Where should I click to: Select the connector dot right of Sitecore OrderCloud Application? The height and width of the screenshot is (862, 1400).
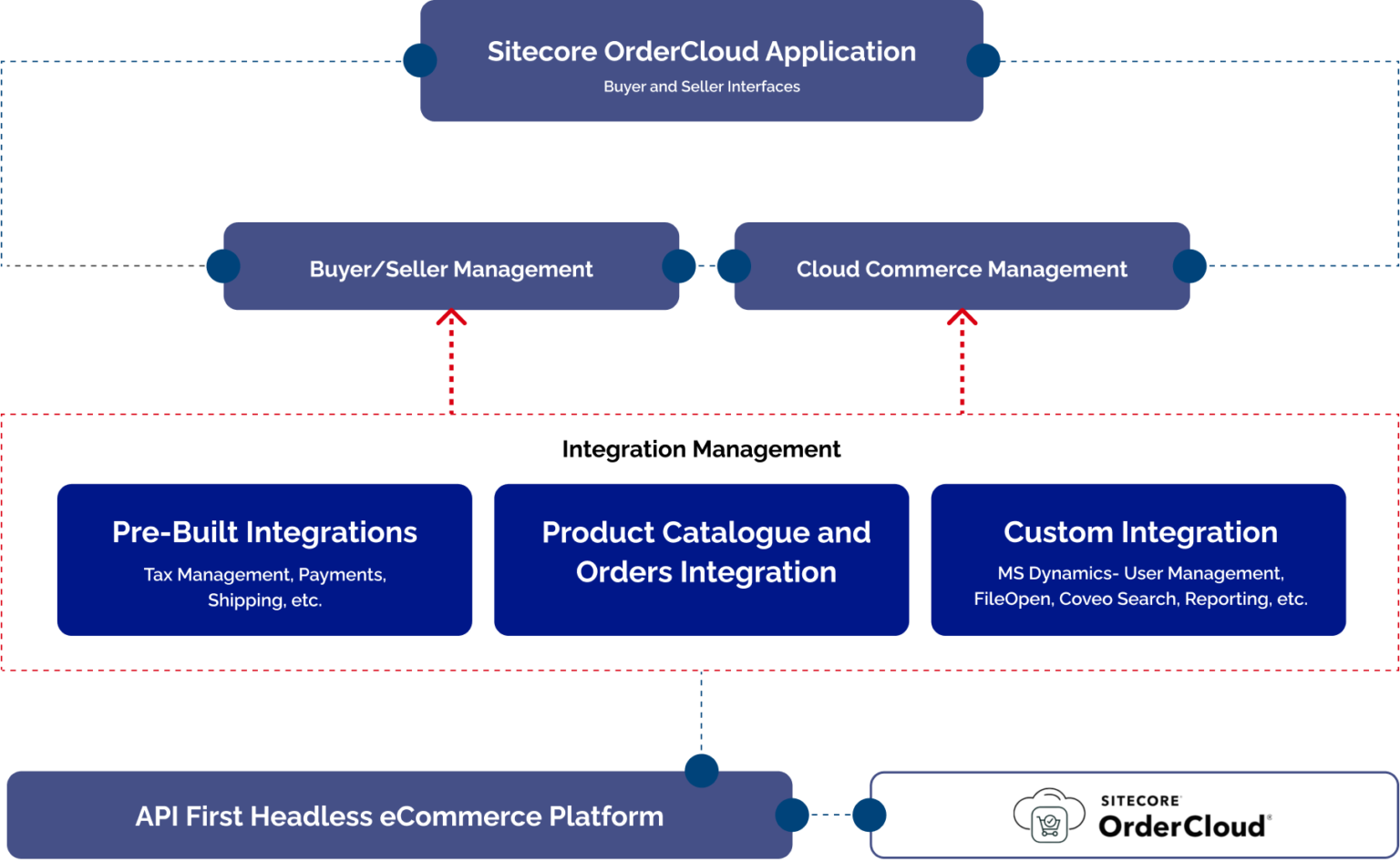point(983,62)
